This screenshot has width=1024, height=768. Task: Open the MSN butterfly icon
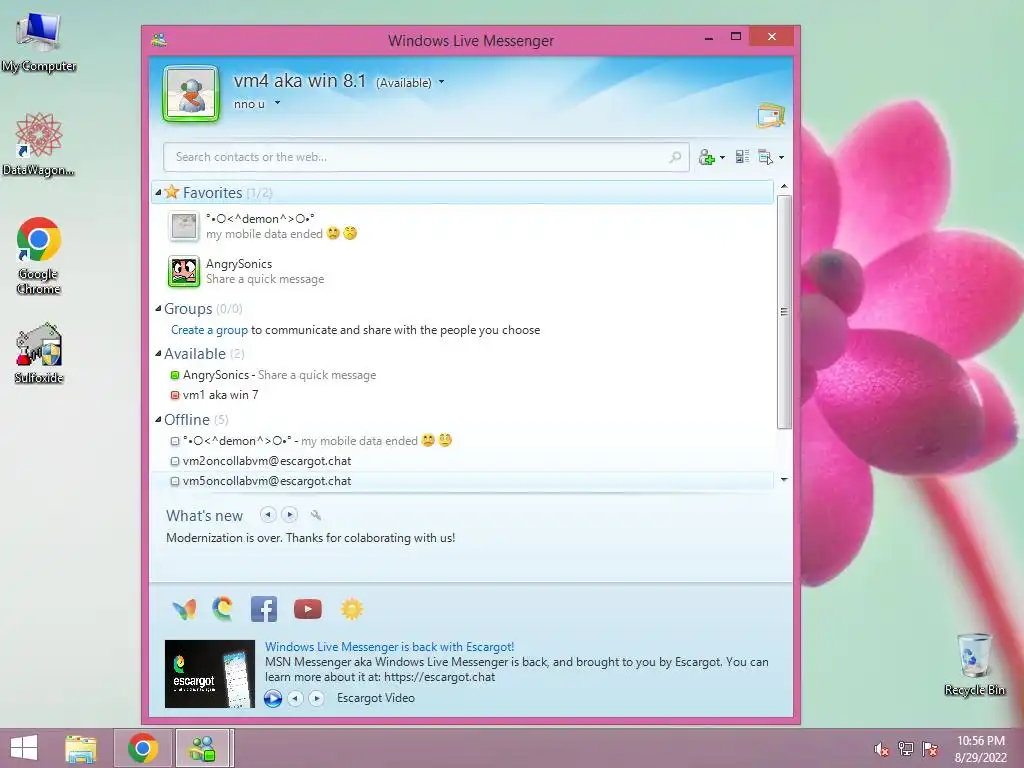click(185, 609)
